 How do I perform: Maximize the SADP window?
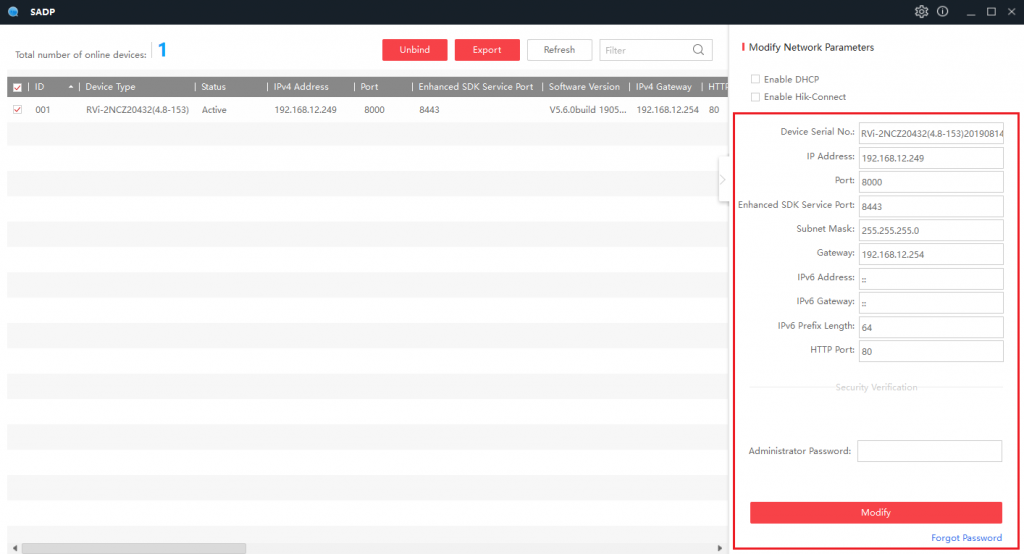click(991, 11)
